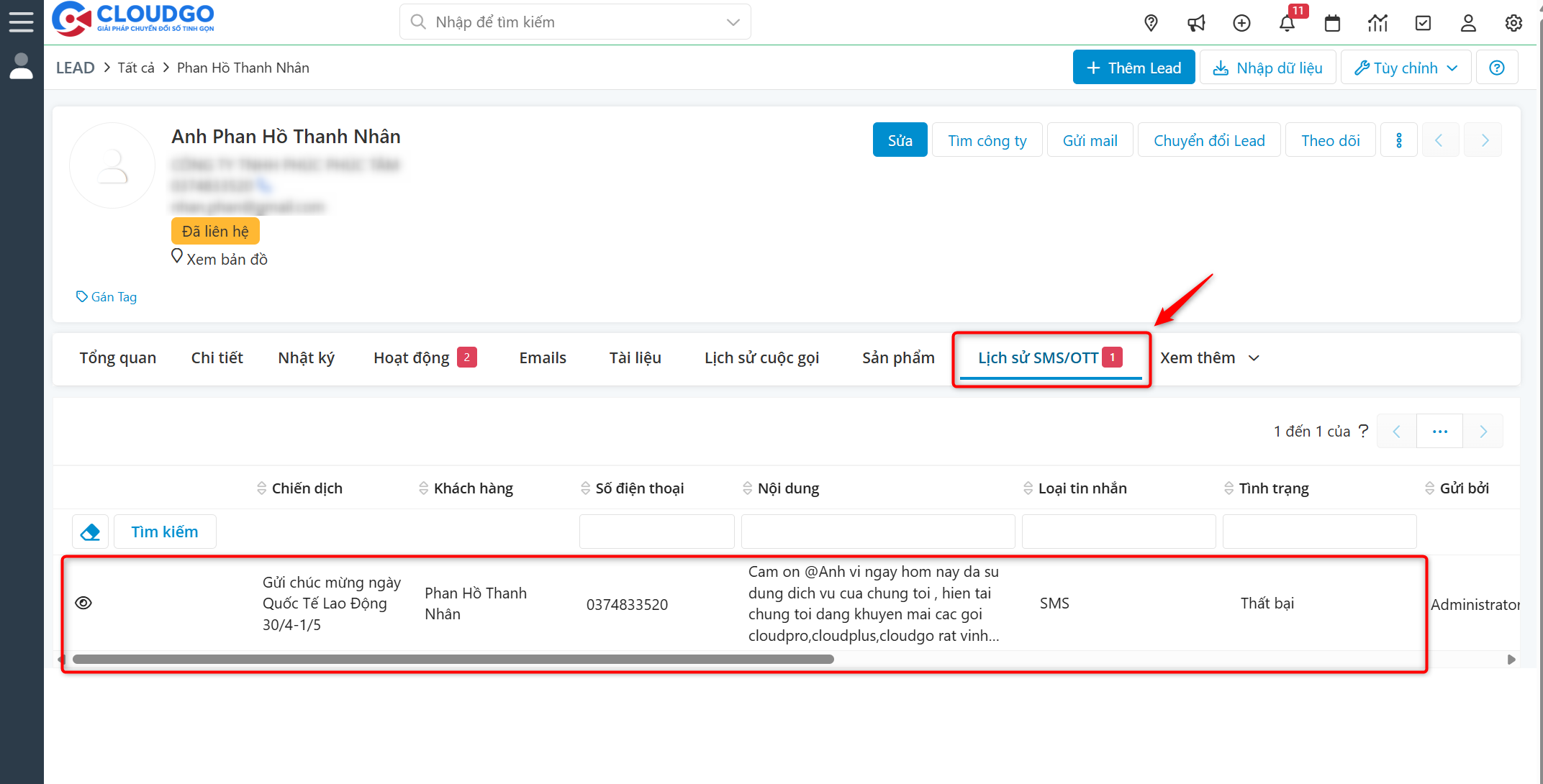Open the chart reports icon
1543x784 pixels.
pos(1377,23)
